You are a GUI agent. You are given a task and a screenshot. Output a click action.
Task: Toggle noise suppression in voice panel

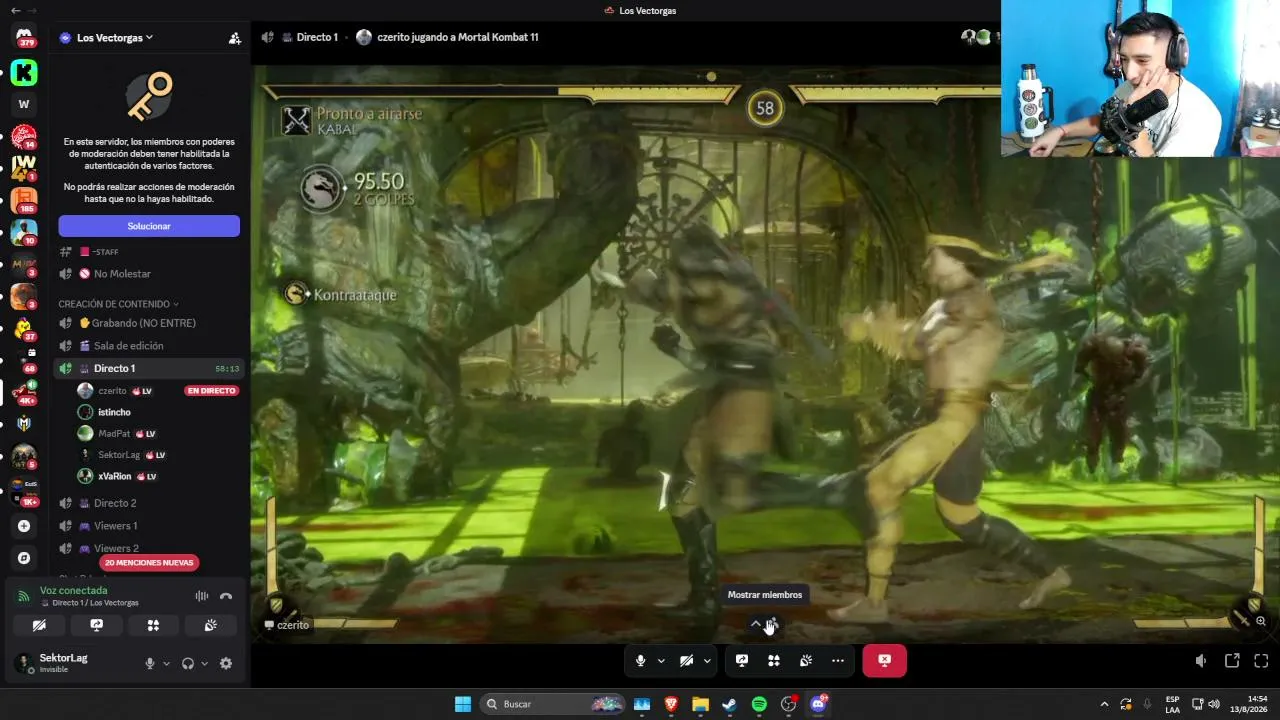pos(202,596)
